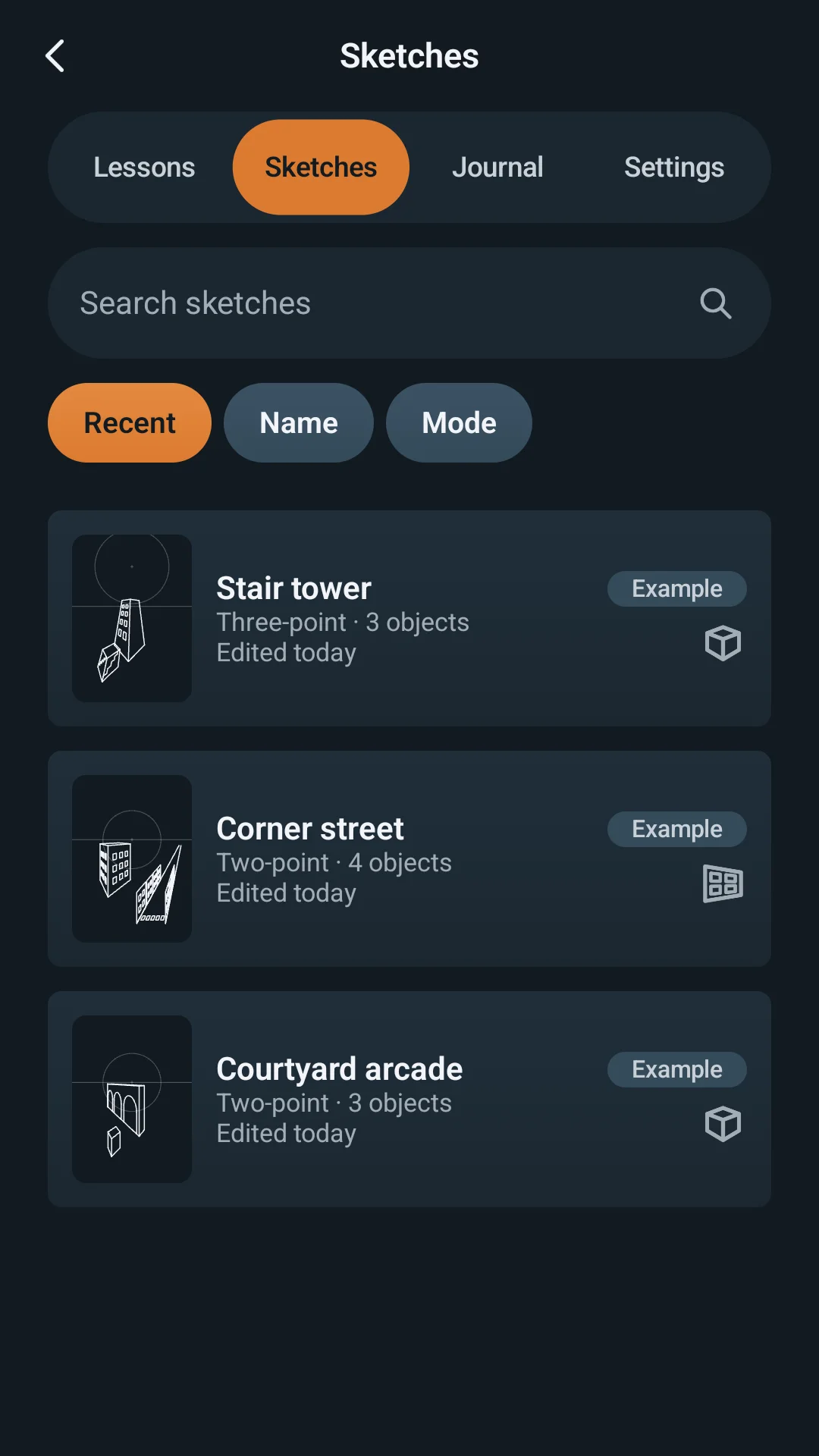Switch to the Lessons tab
Image resolution: width=819 pixels, height=1456 pixels.
[144, 167]
